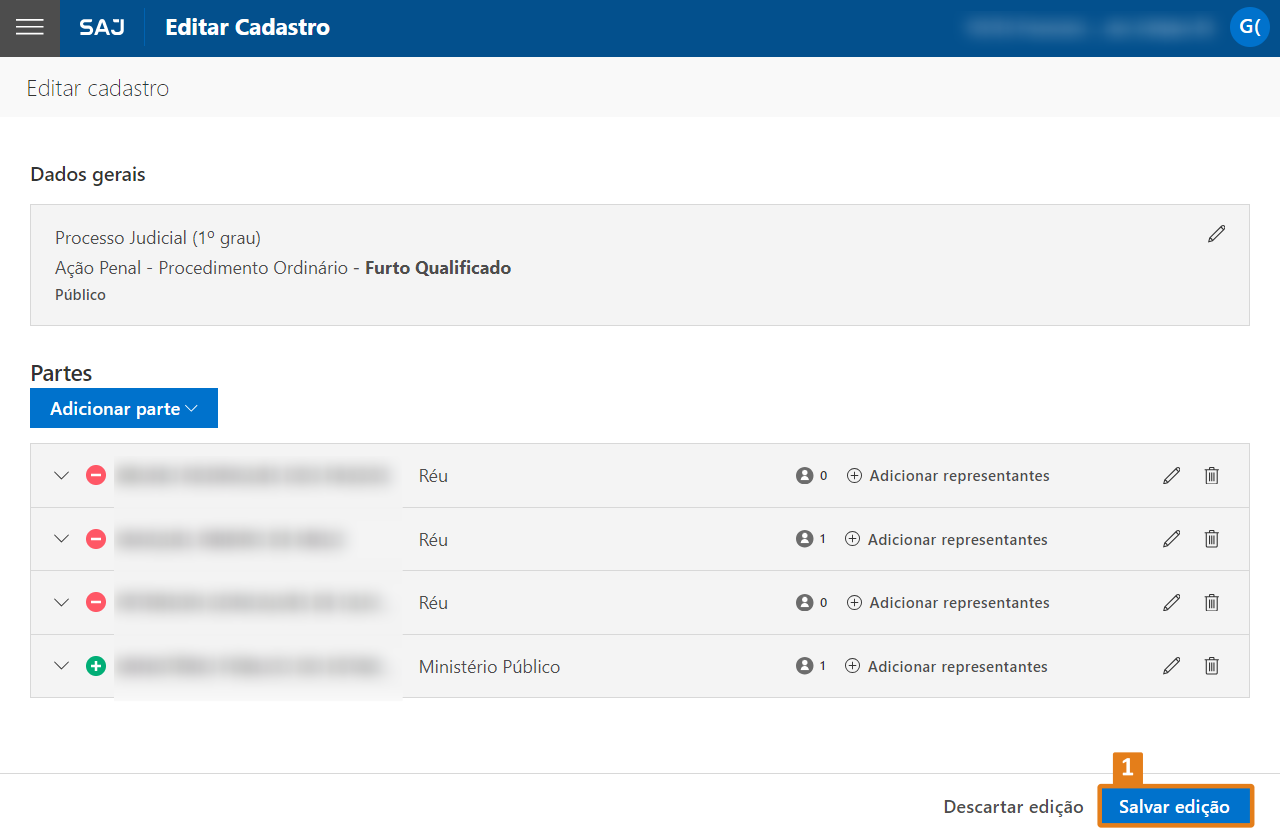This screenshot has height=833, width=1280.
Task: Open the hamburger menu in the header
Action: point(30,28)
